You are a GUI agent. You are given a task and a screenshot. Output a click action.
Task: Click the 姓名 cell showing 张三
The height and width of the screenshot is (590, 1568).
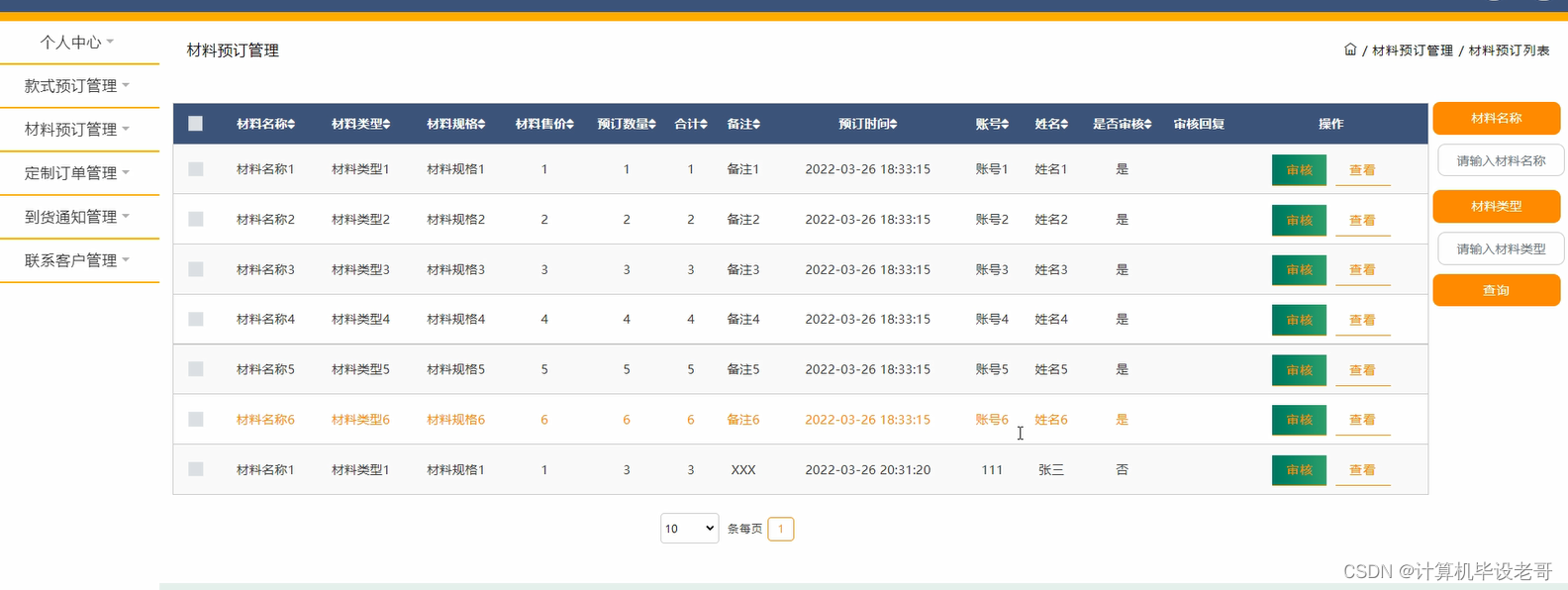1051,470
